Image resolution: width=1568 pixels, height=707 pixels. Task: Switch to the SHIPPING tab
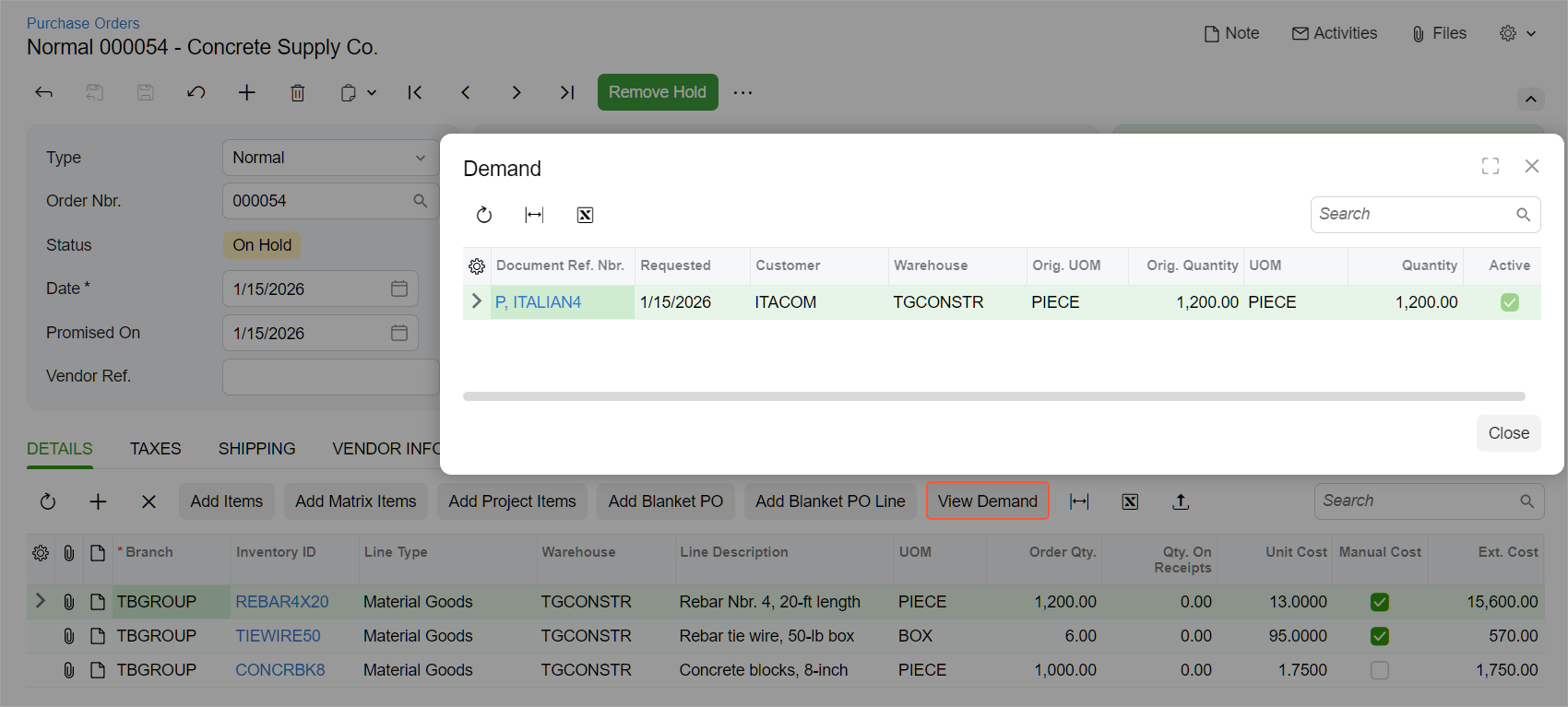(256, 449)
